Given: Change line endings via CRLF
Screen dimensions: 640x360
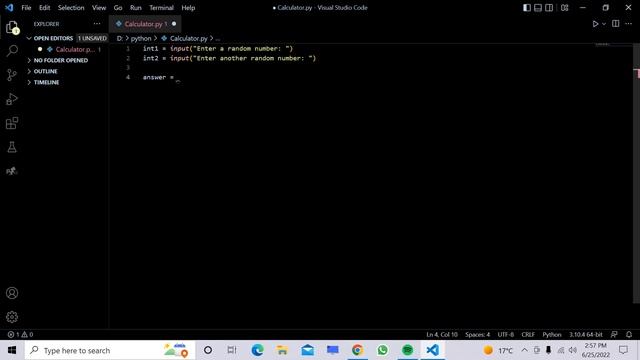Looking at the screenshot, I should pyautogui.click(x=528, y=334).
